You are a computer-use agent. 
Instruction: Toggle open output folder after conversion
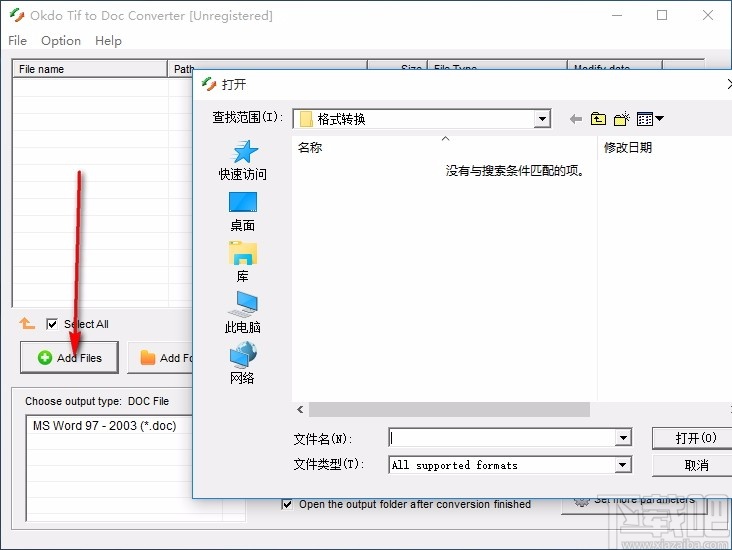(287, 504)
